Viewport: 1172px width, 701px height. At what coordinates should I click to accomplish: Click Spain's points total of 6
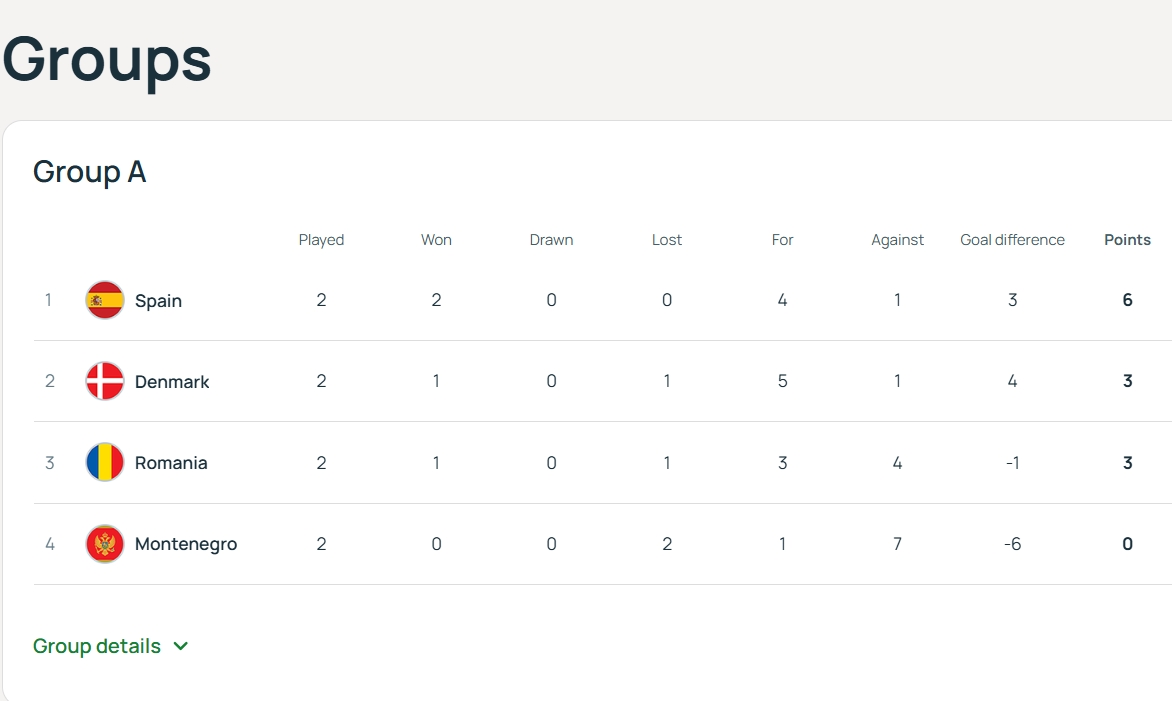click(1127, 300)
